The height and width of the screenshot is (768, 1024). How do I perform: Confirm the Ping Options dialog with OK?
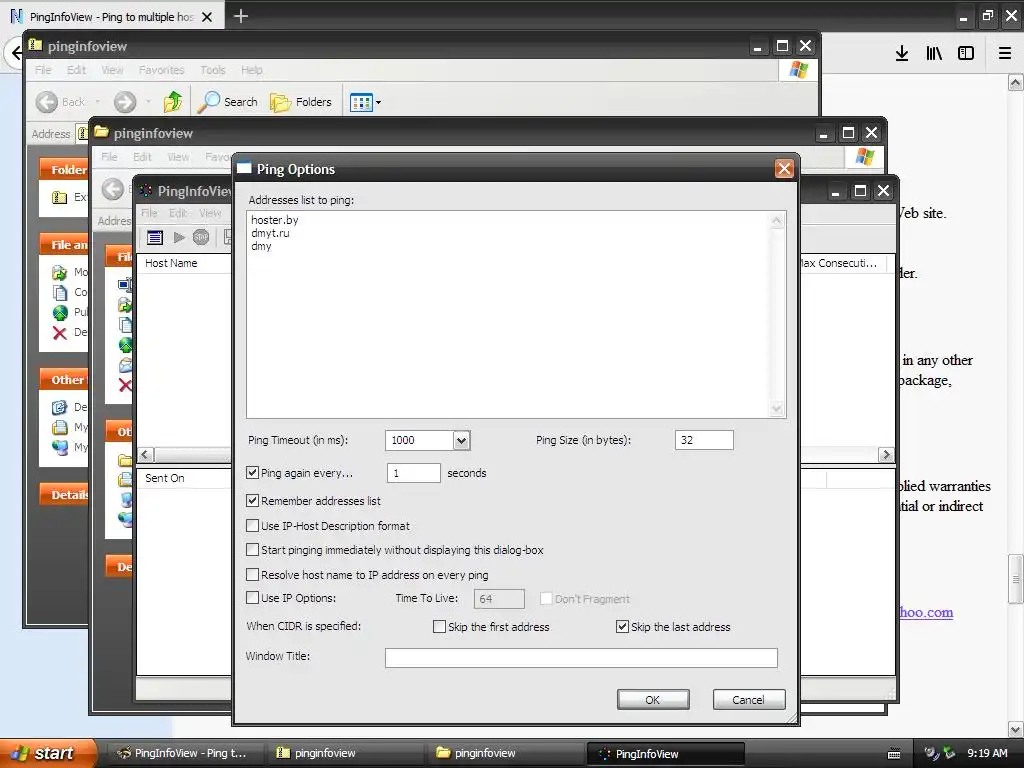(652, 699)
